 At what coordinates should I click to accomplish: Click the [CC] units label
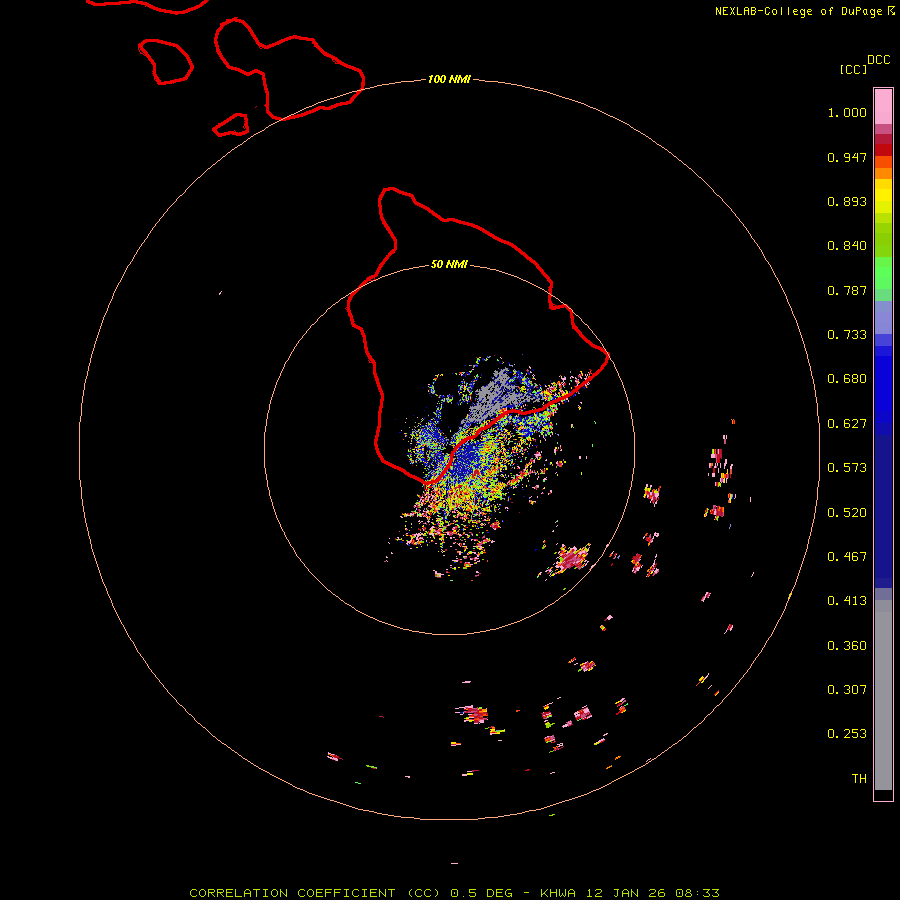click(x=853, y=69)
